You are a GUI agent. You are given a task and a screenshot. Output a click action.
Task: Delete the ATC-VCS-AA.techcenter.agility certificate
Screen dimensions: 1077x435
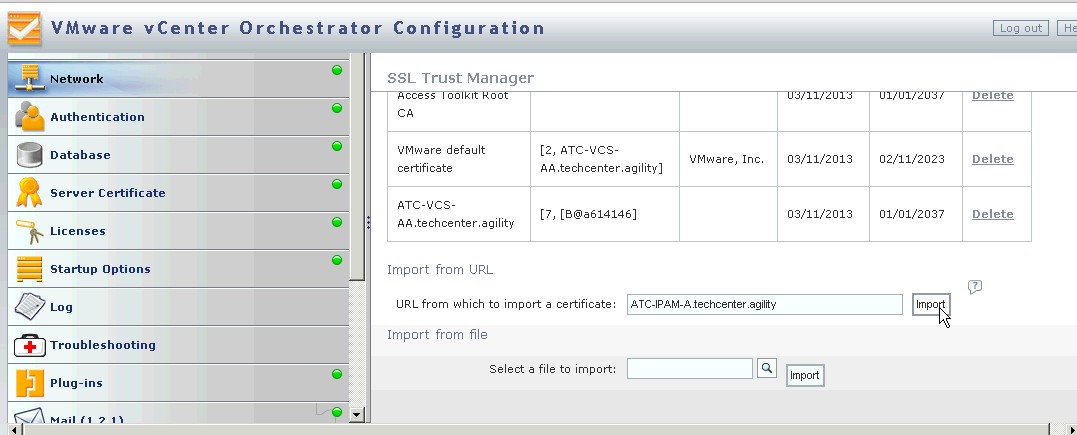(992, 214)
